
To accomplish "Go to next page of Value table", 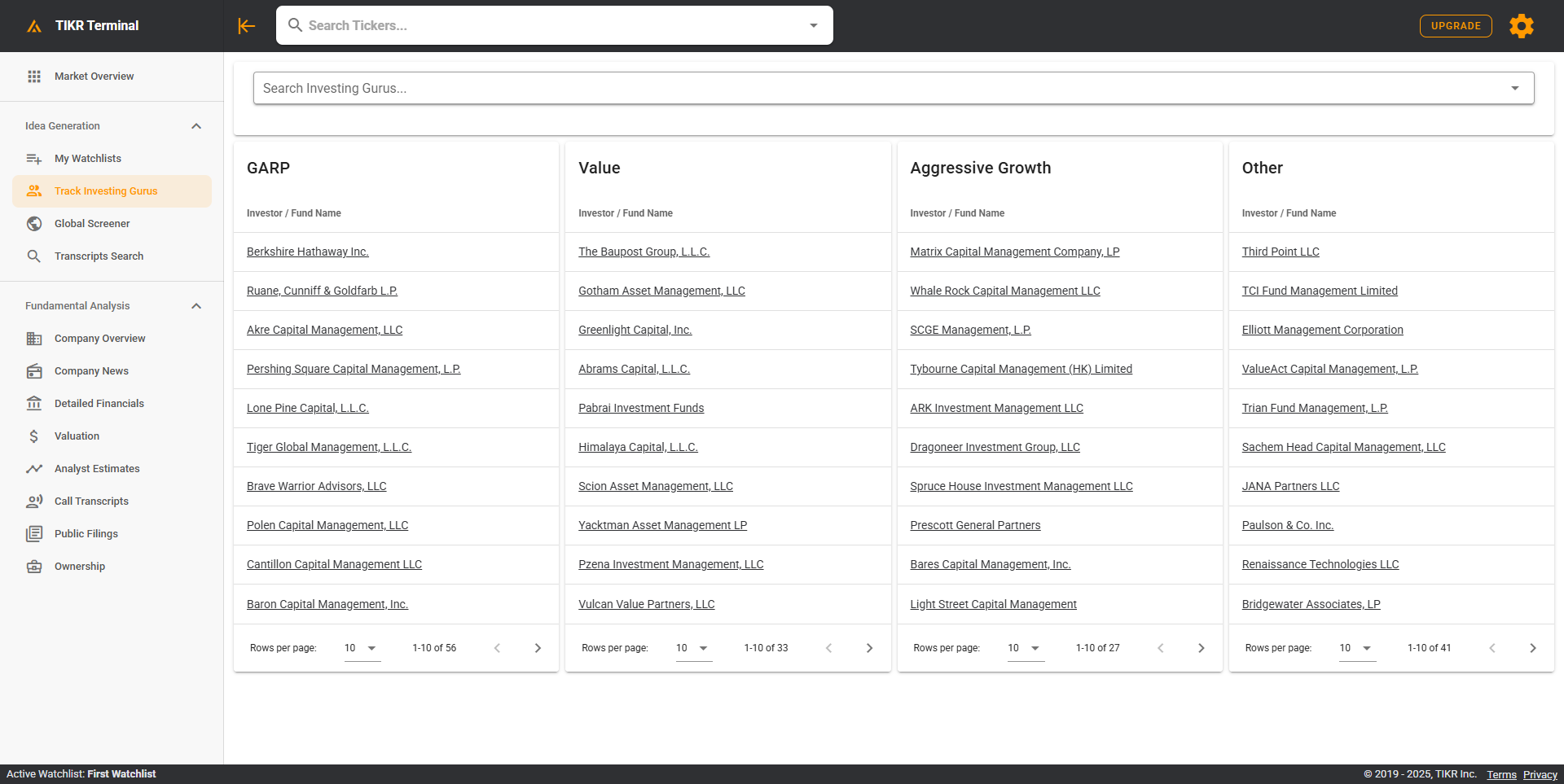I will (869, 648).
